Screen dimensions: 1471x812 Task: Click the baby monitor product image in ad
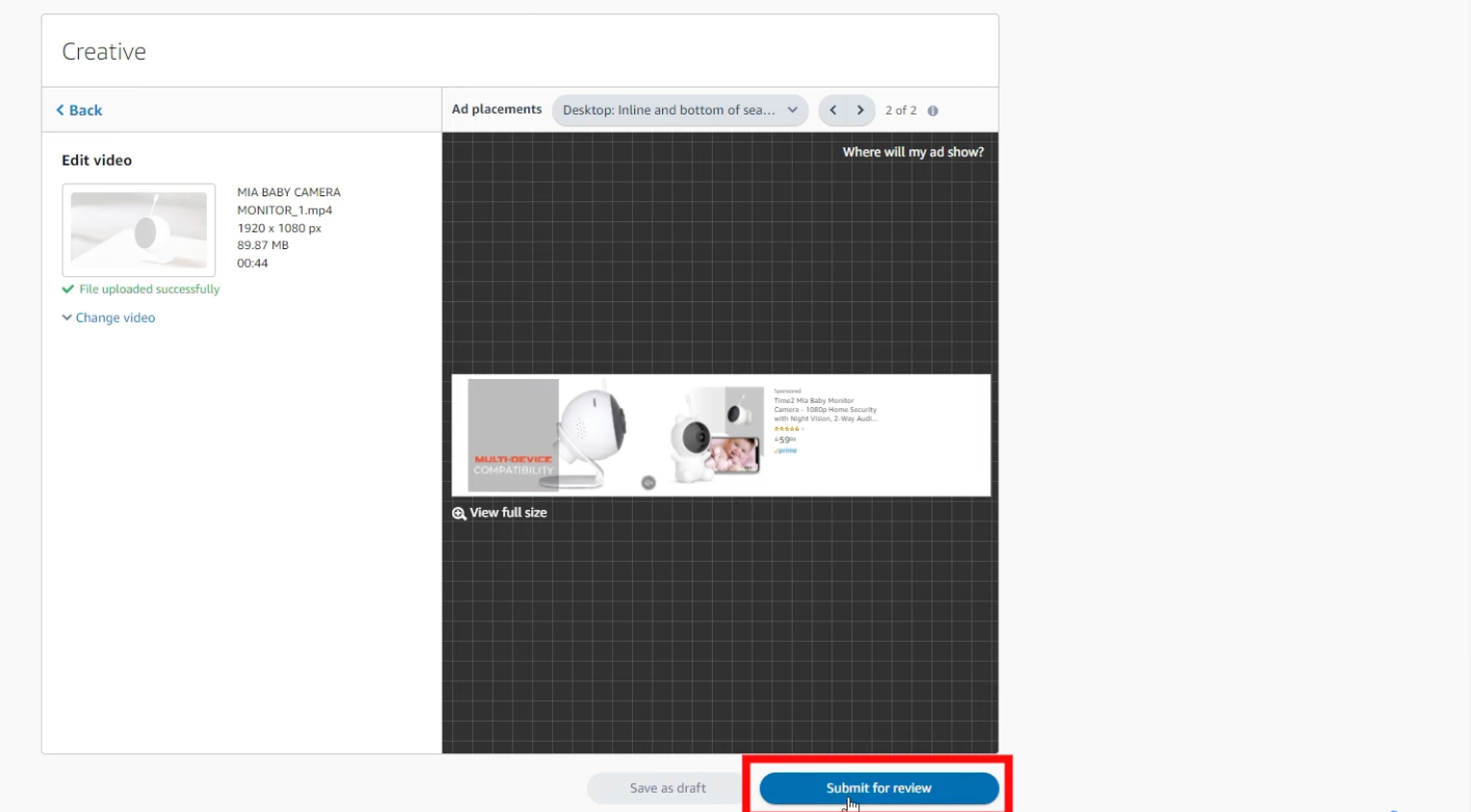tap(718, 435)
